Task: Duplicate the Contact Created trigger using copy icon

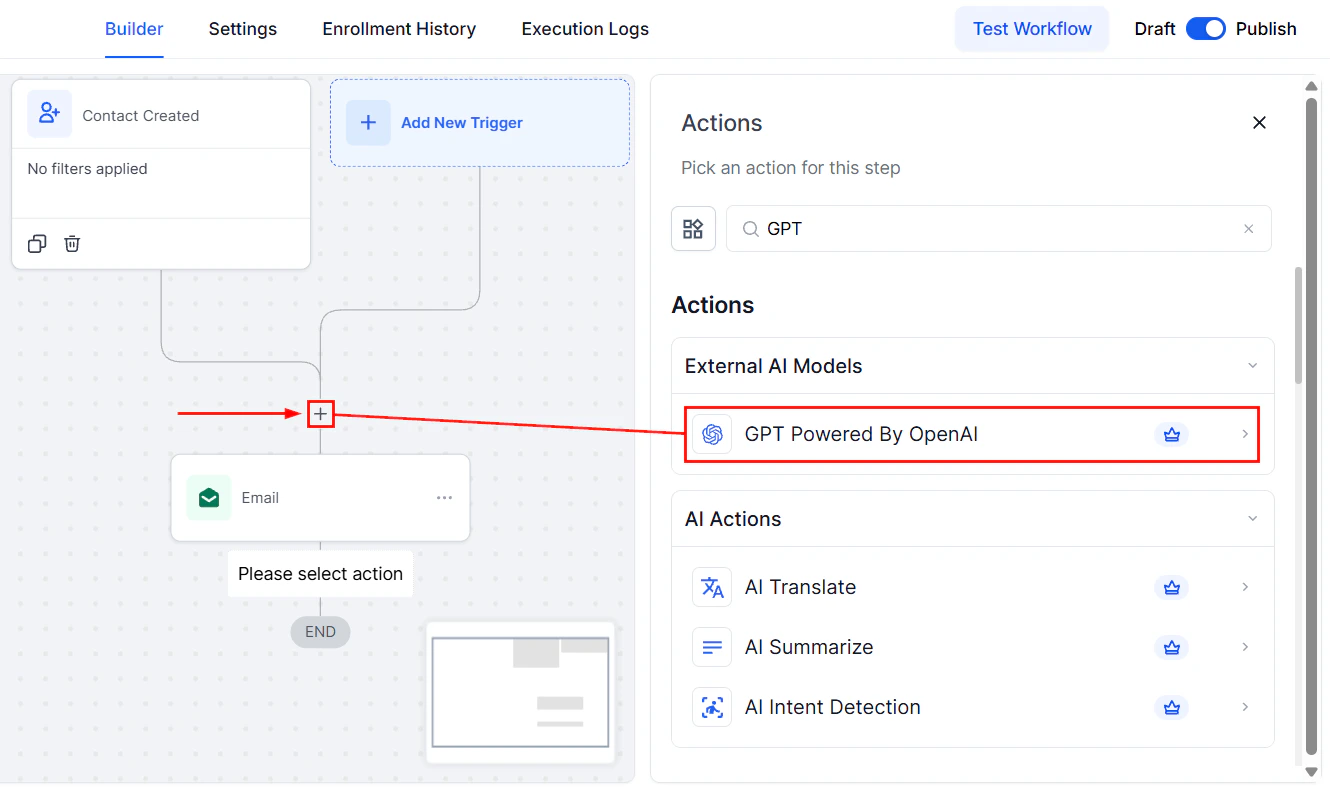Action: click(37, 243)
